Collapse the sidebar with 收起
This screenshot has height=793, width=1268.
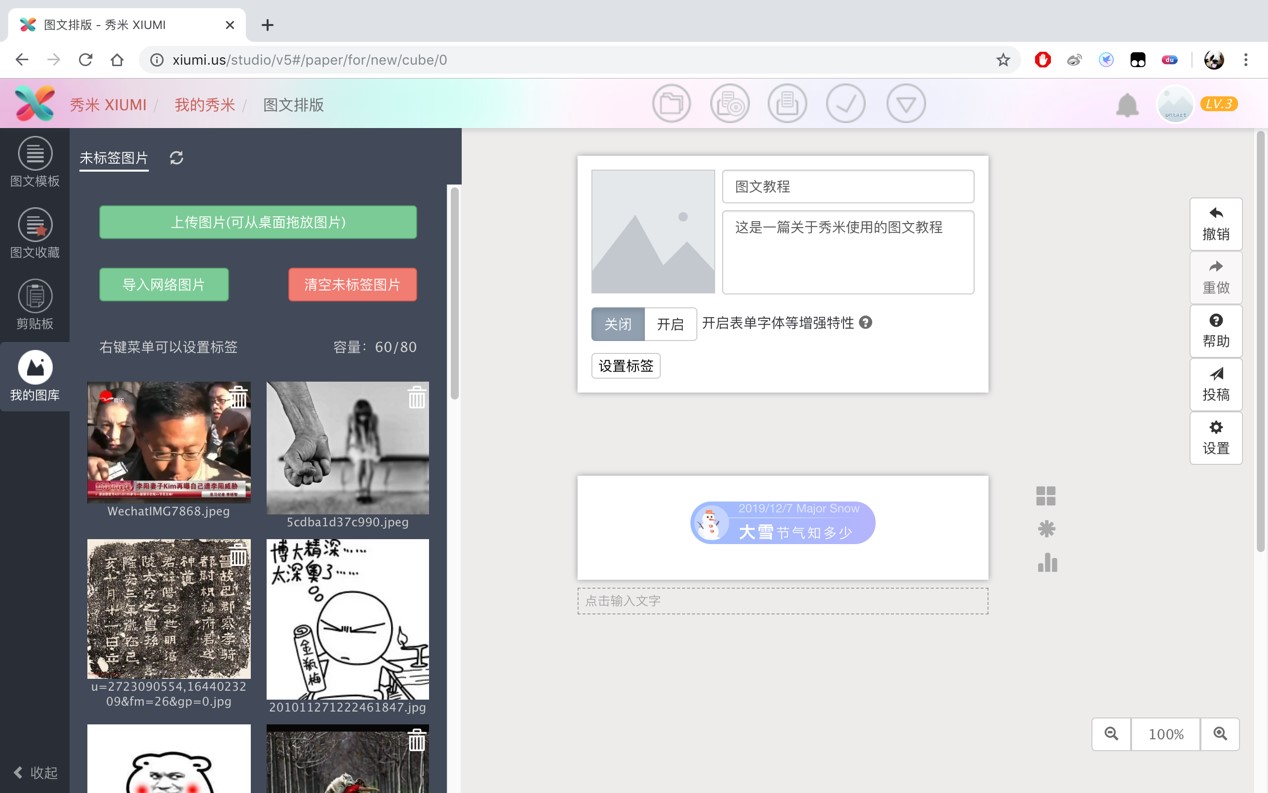point(35,772)
